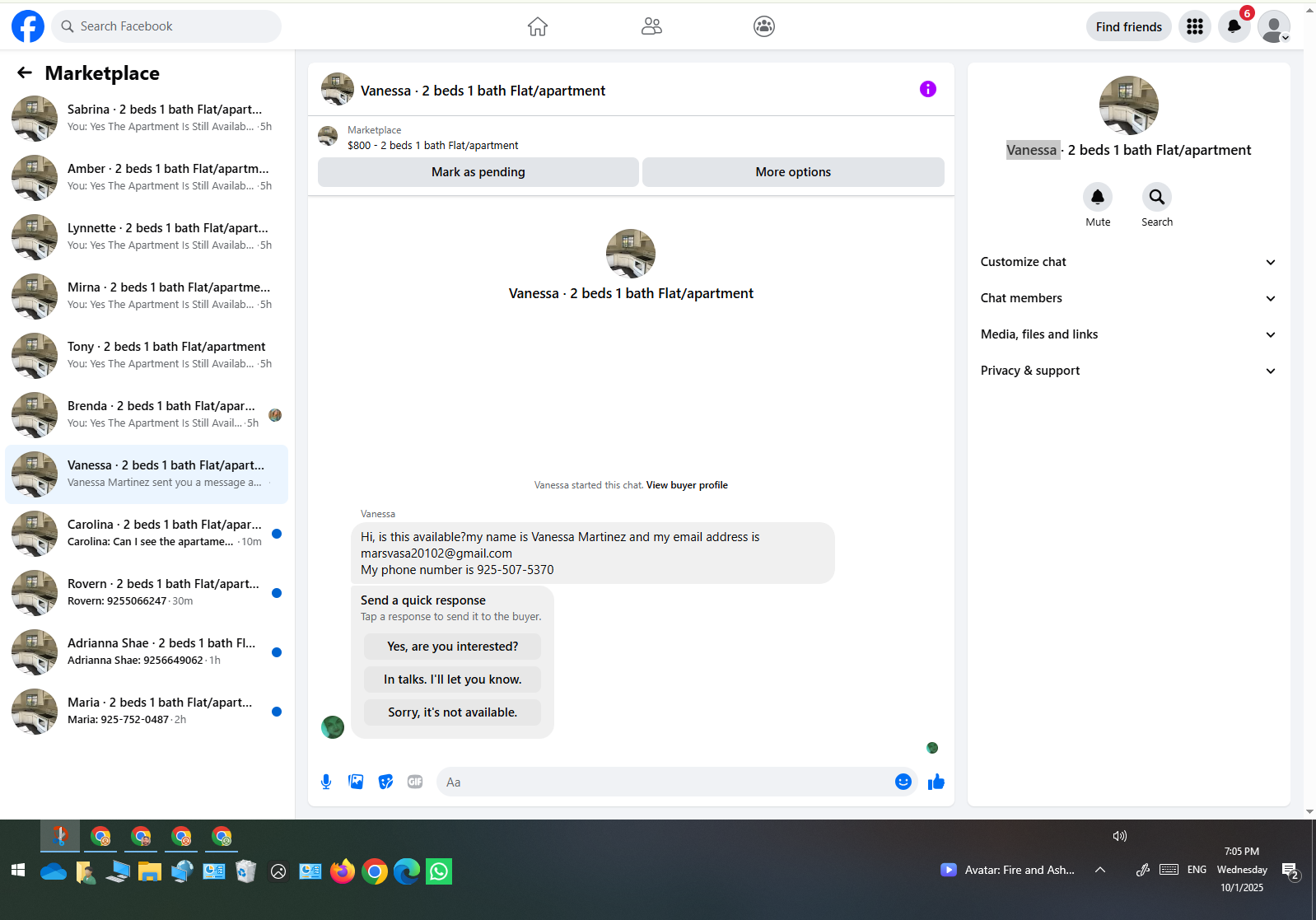The height and width of the screenshot is (920, 1316).
Task: Open Brenda's apartment conversation
Action: (x=147, y=415)
